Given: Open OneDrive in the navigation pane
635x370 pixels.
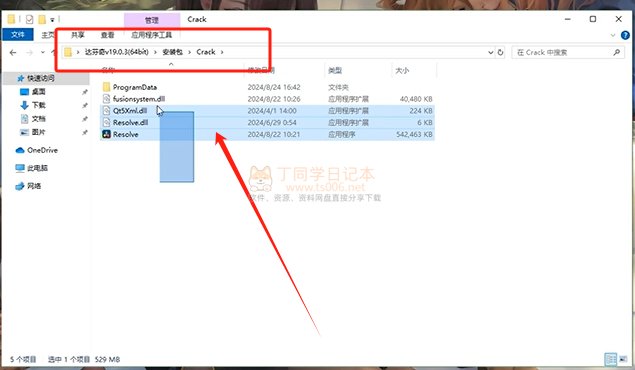Looking at the screenshot, I should pos(42,150).
